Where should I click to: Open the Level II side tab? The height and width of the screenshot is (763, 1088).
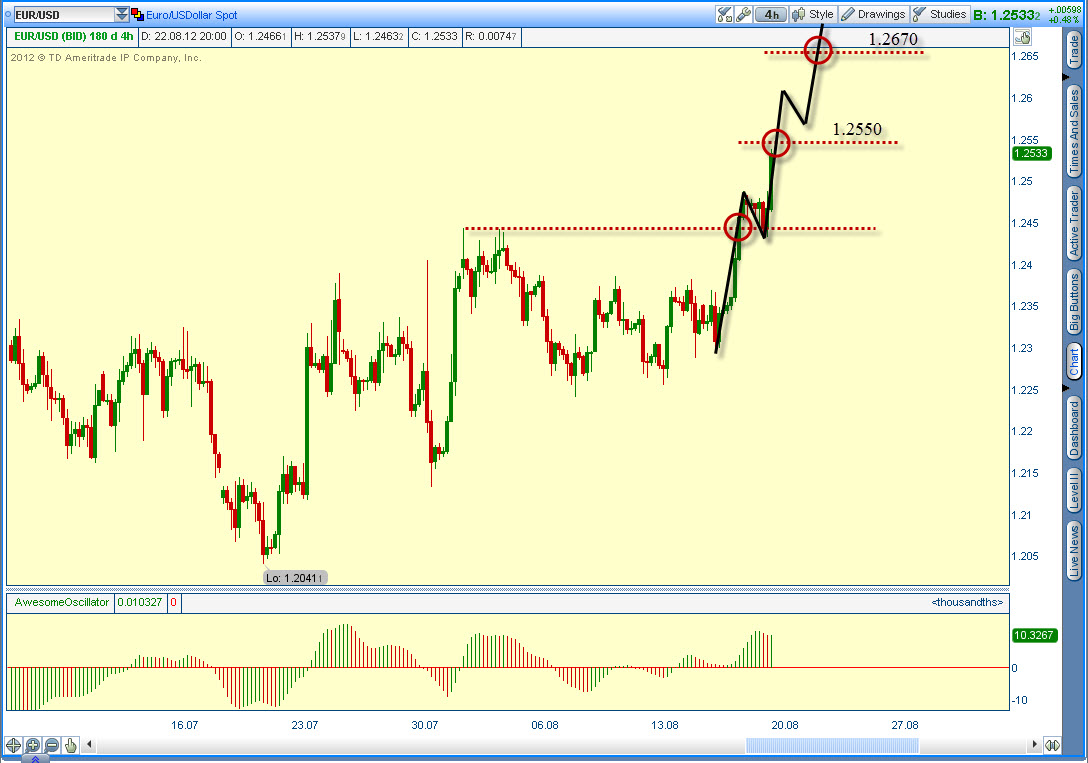(x=1074, y=490)
